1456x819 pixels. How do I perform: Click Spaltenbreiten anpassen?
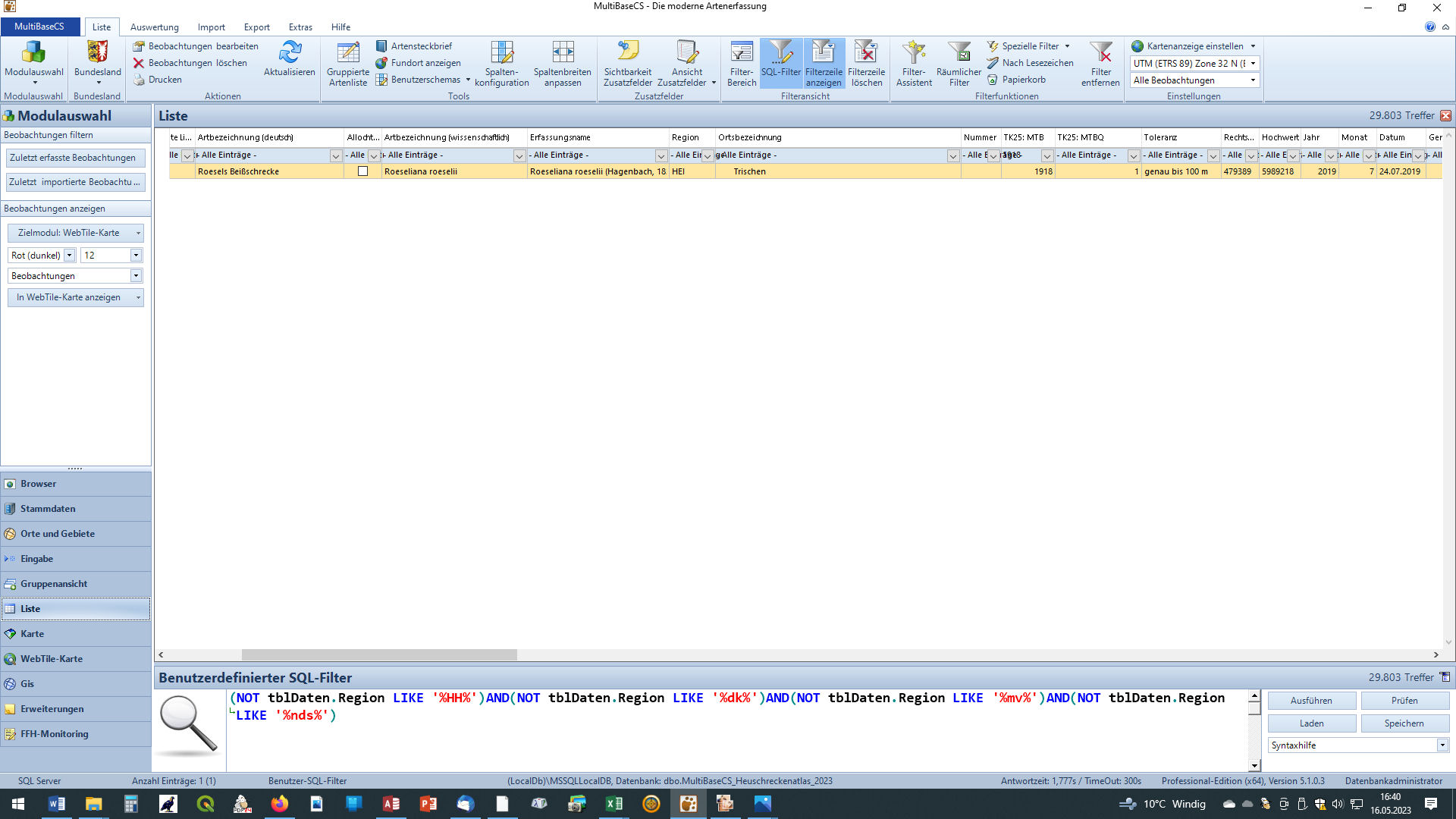click(x=563, y=64)
